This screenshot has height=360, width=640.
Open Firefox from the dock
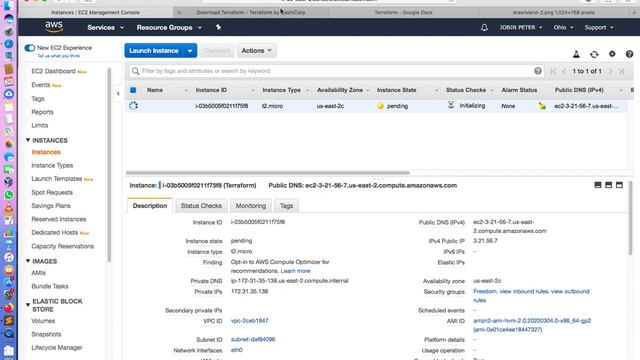[x=9, y=307]
